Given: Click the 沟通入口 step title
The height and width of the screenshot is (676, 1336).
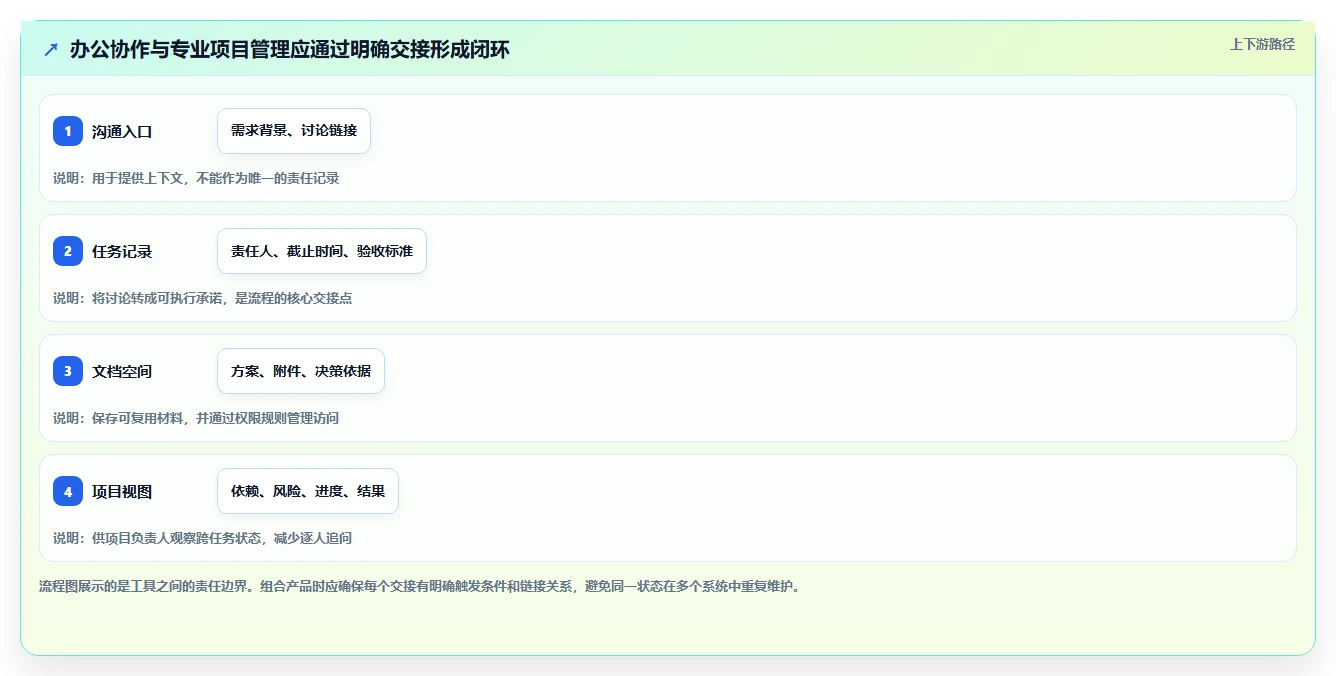Looking at the screenshot, I should pyautogui.click(x=122, y=131).
